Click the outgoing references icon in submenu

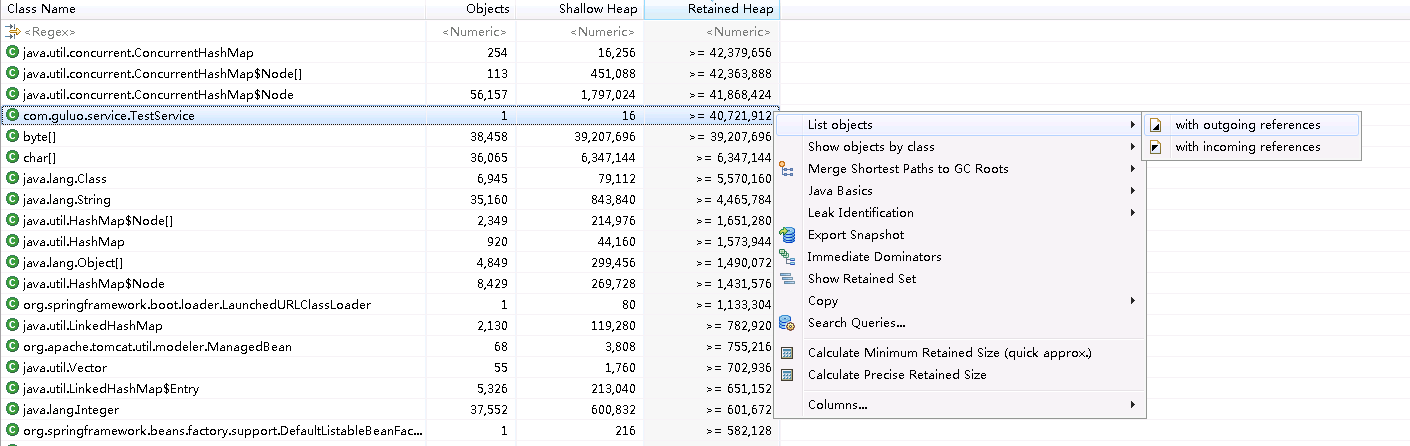(1156, 125)
